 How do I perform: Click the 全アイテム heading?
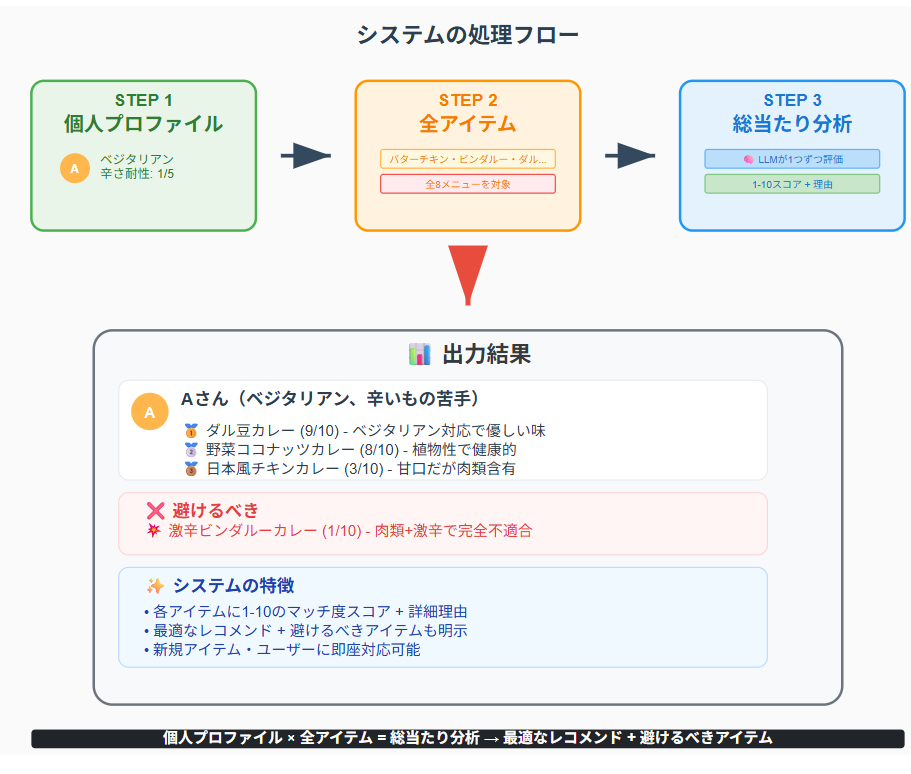(x=468, y=124)
